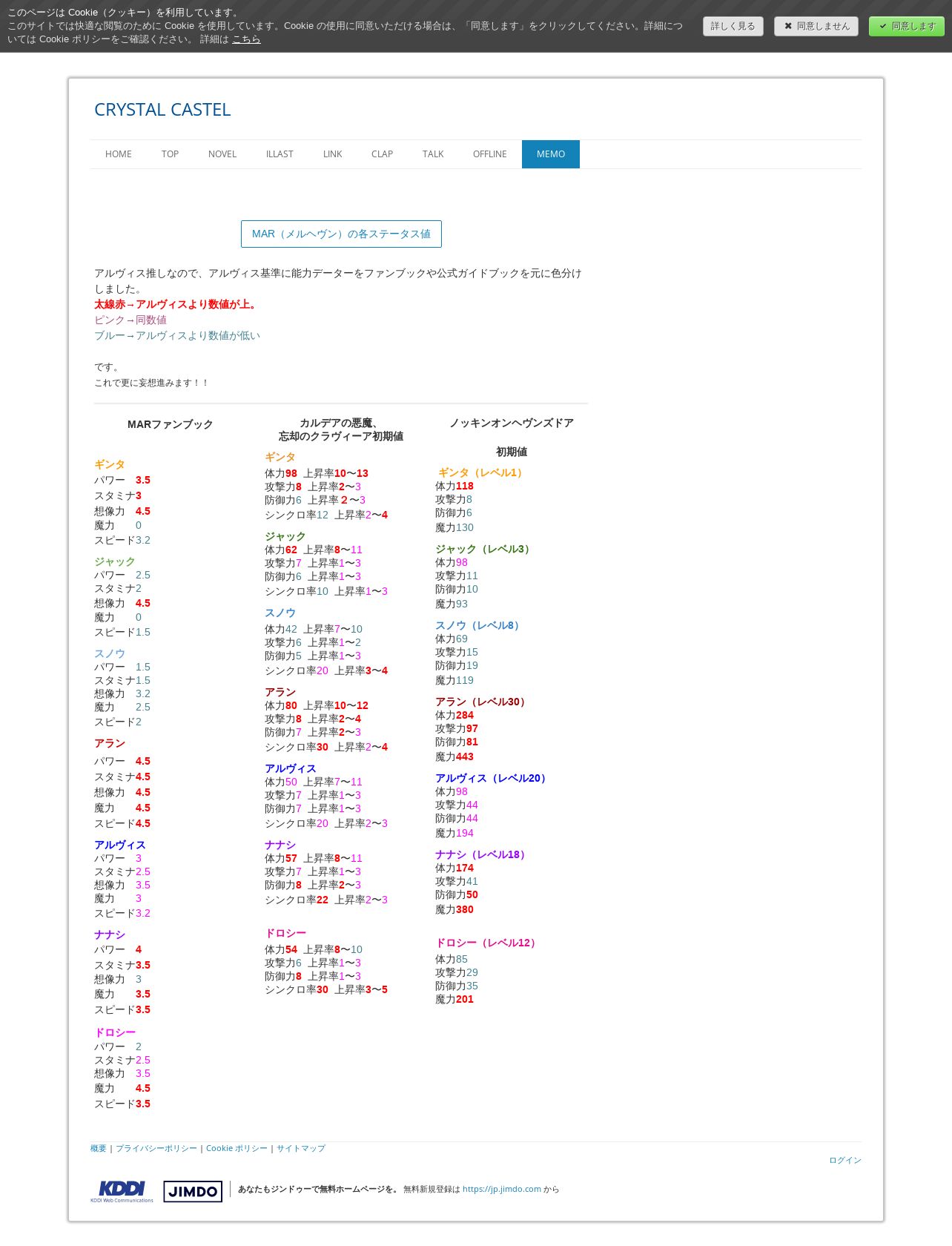
Task: Click スノウ name in the middle column
Action: click(280, 613)
